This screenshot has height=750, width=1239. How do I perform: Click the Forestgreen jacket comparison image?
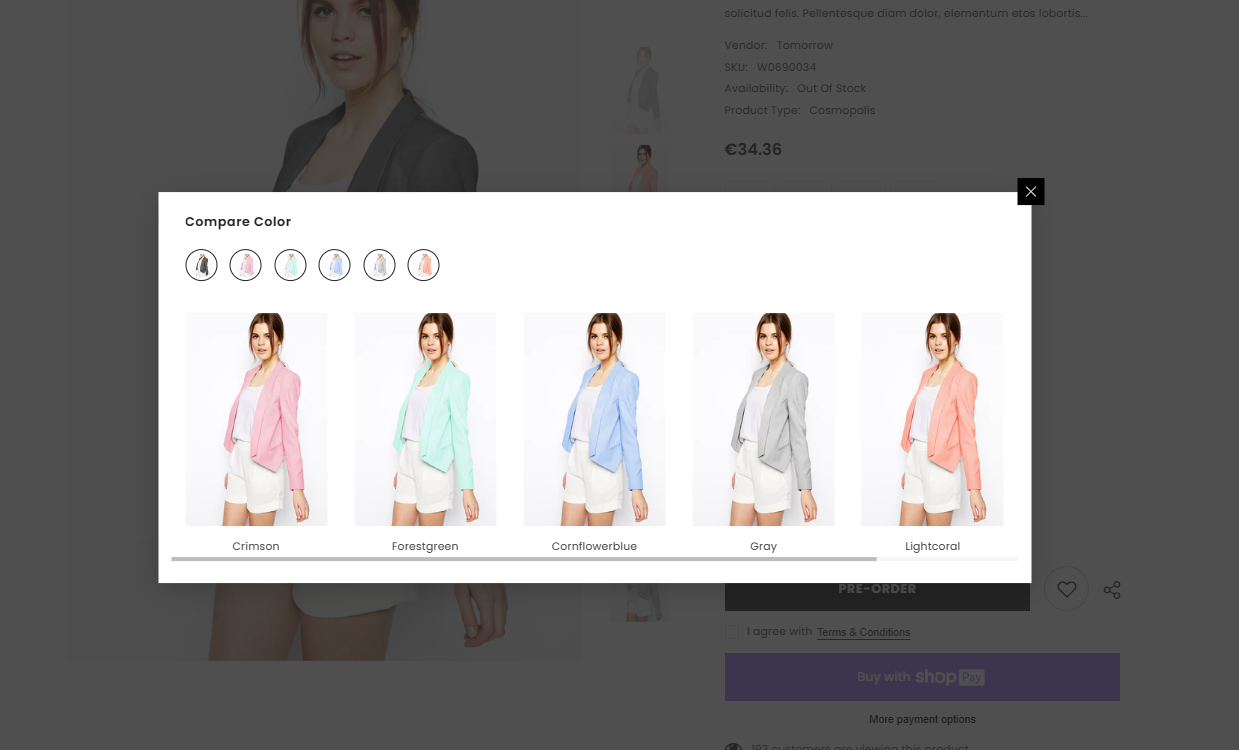pos(425,419)
